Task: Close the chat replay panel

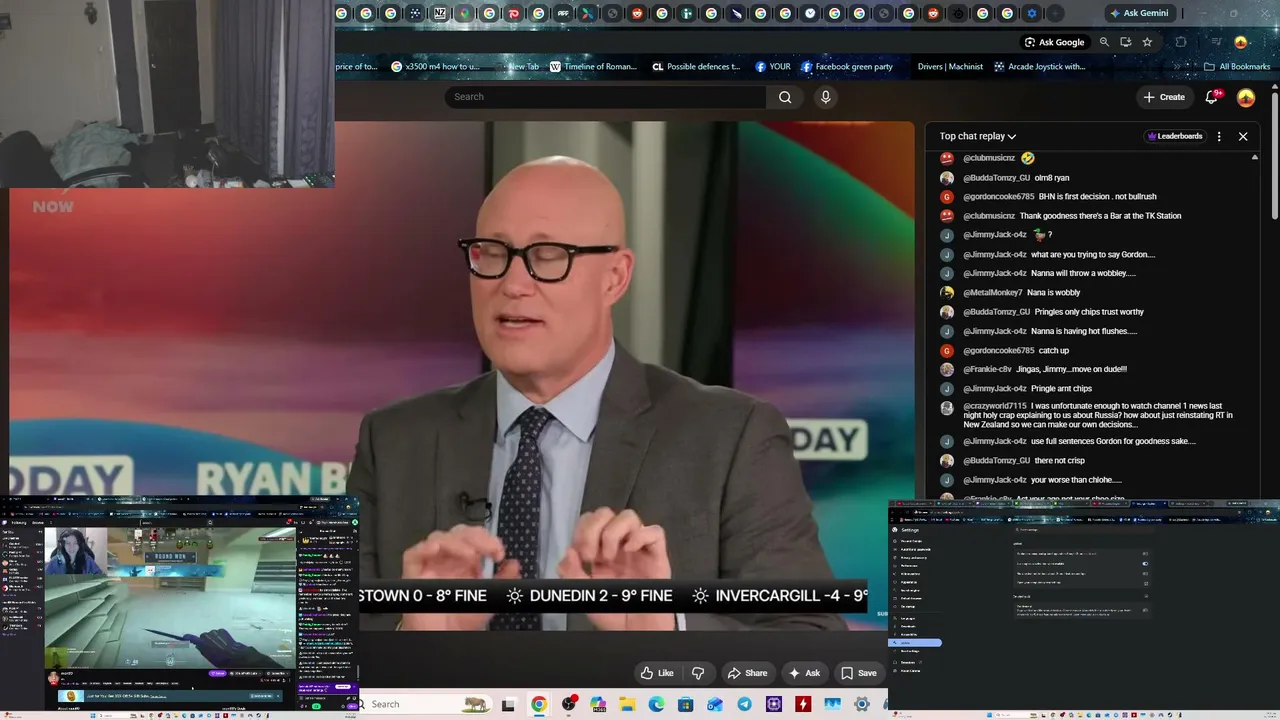Action: (x=1243, y=136)
